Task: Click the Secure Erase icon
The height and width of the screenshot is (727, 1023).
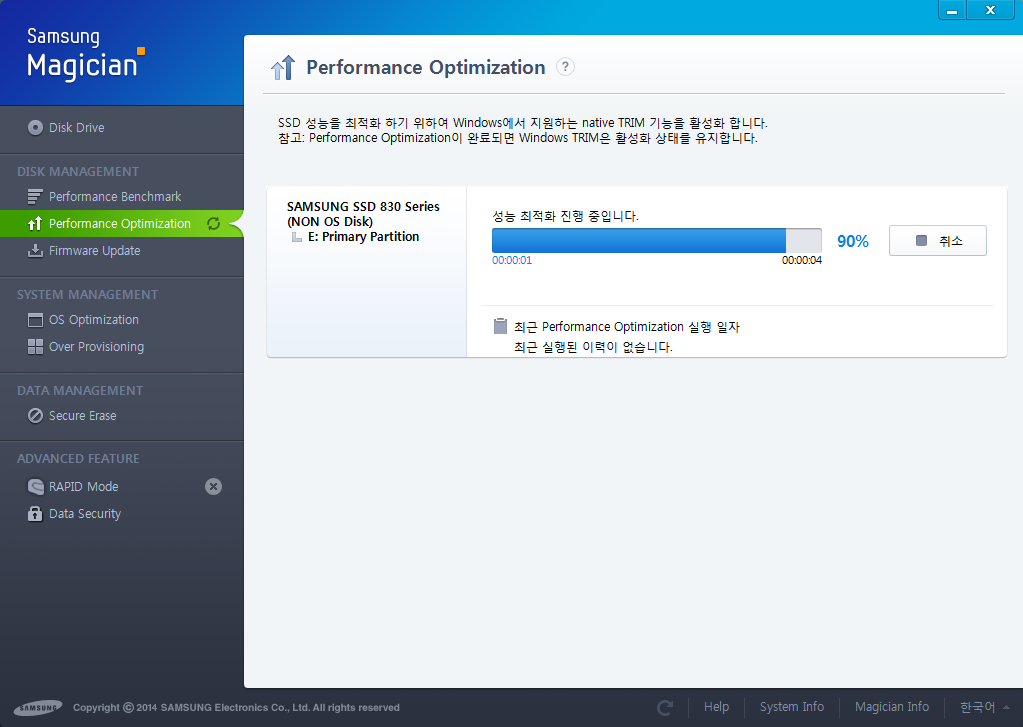Action: point(35,416)
